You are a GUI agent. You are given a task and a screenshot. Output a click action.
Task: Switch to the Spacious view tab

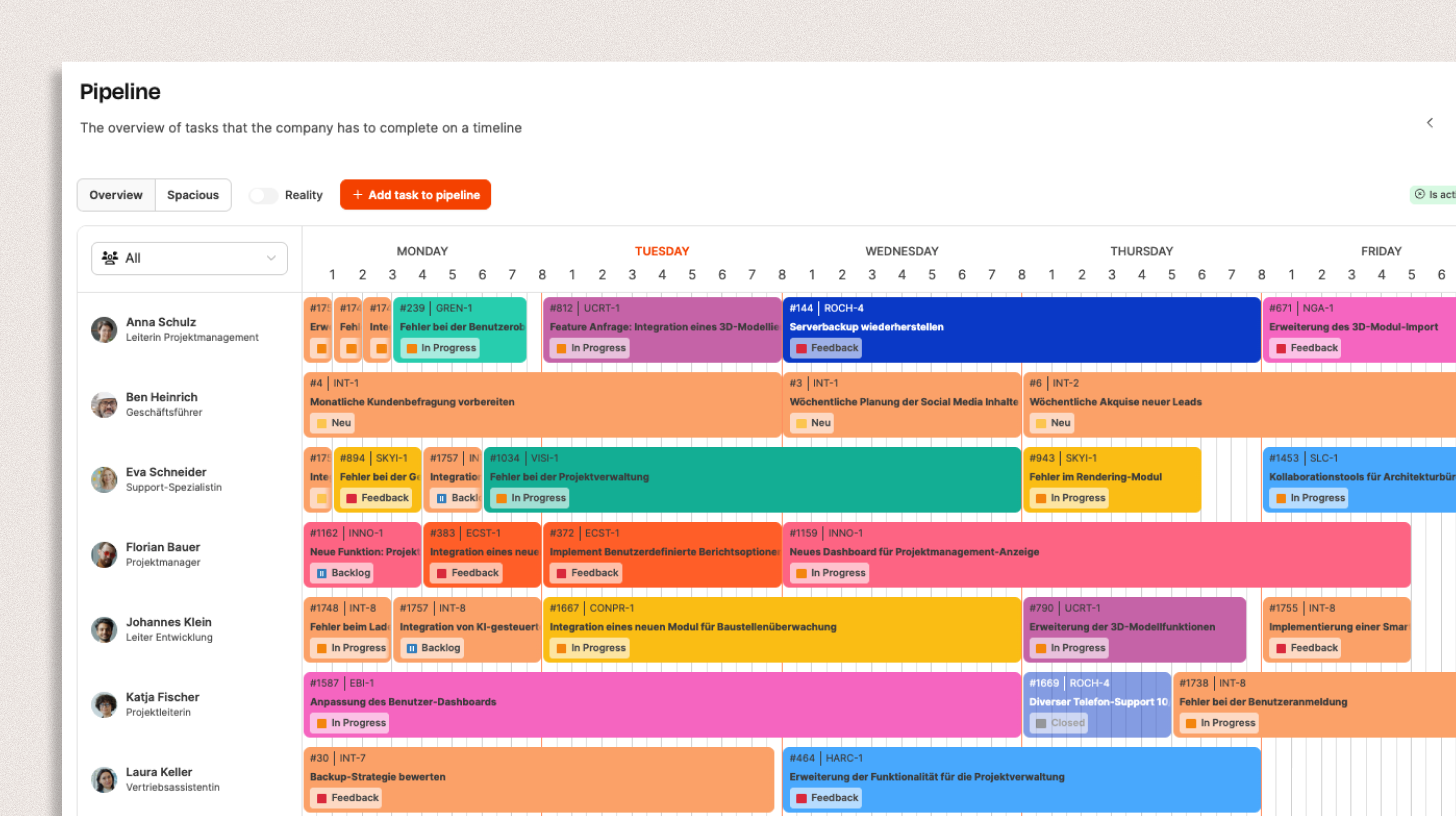pyautogui.click(x=193, y=195)
